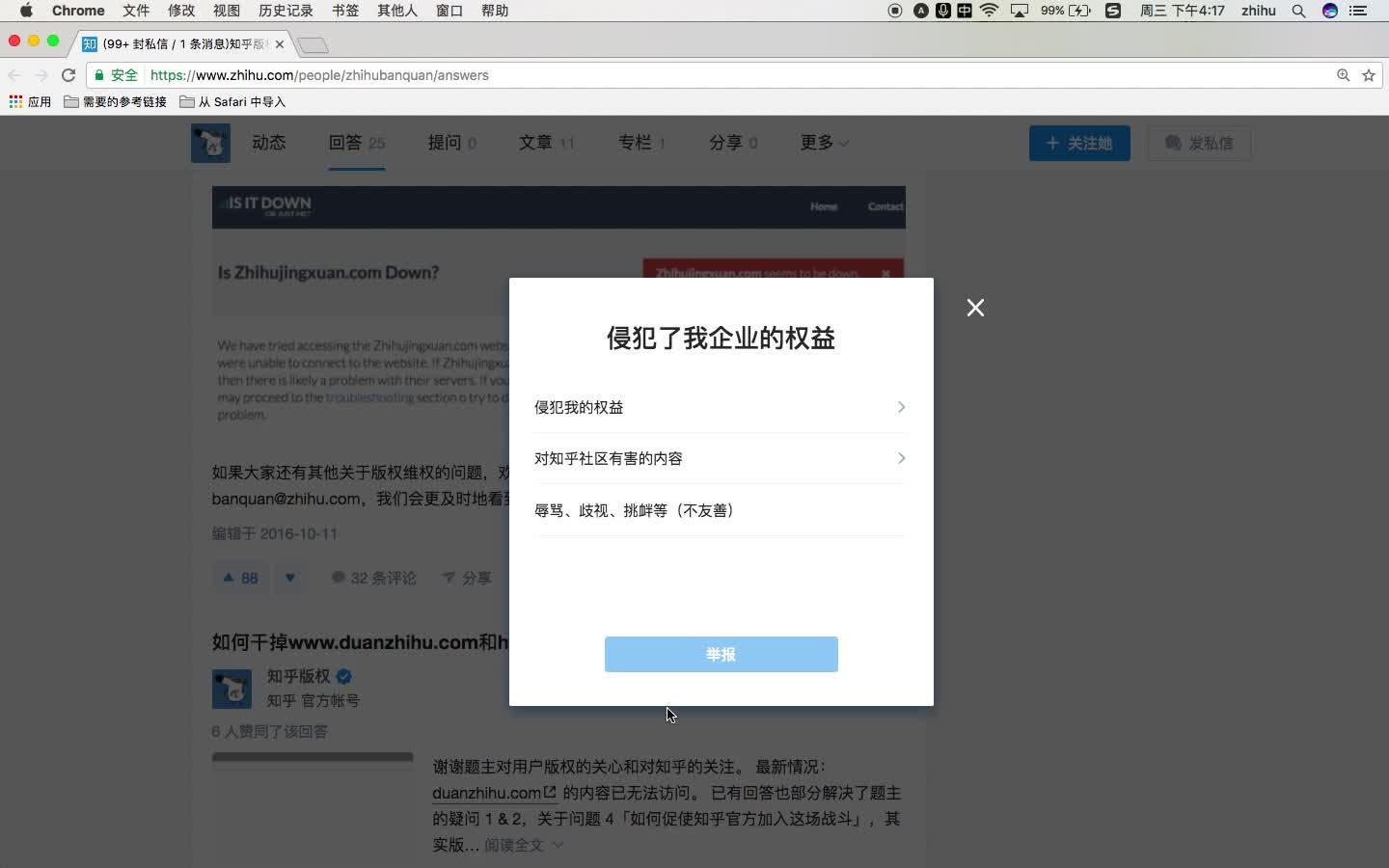Screen dimensions: 1389x868
Task: Click the profile avatar in the nav bar
Action: point(210,143)
